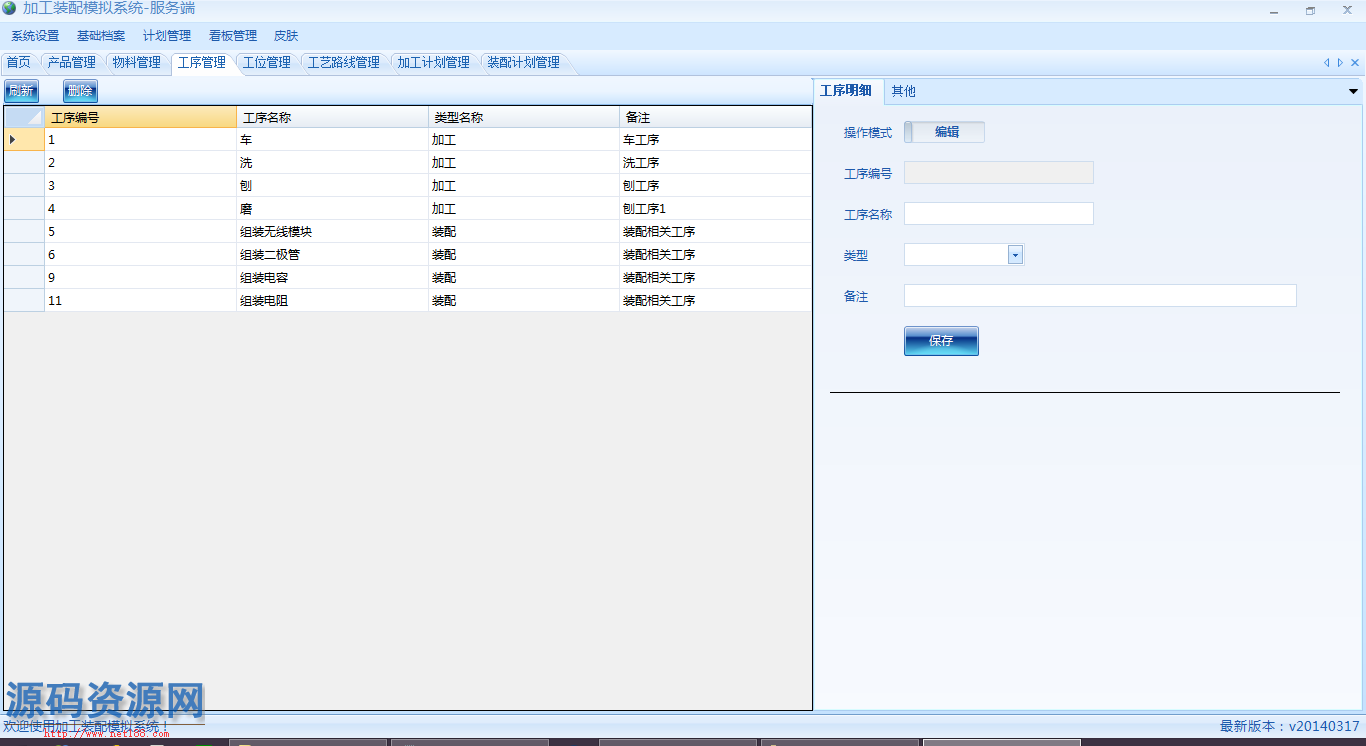Viewport: 1366px width, 746px height.
Task: Close the current tab with X icon
Action: (x=1355, y=62)
